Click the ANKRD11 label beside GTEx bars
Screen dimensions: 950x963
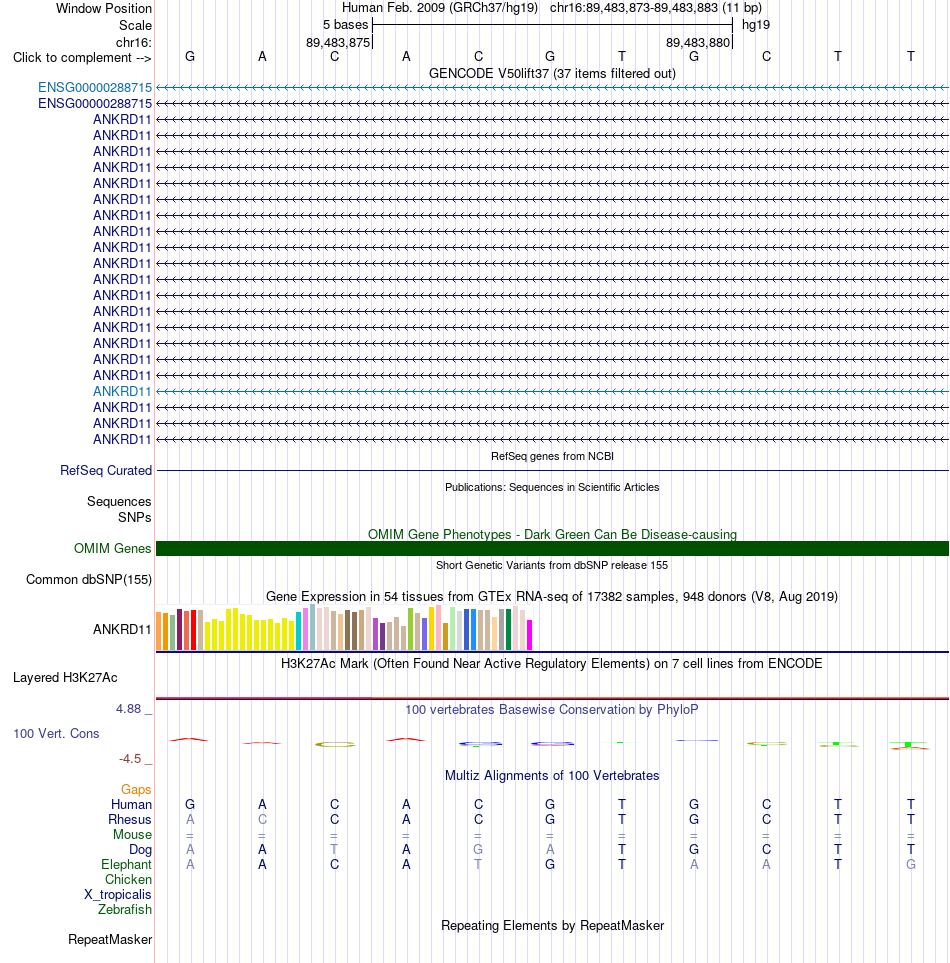(122, 630)
